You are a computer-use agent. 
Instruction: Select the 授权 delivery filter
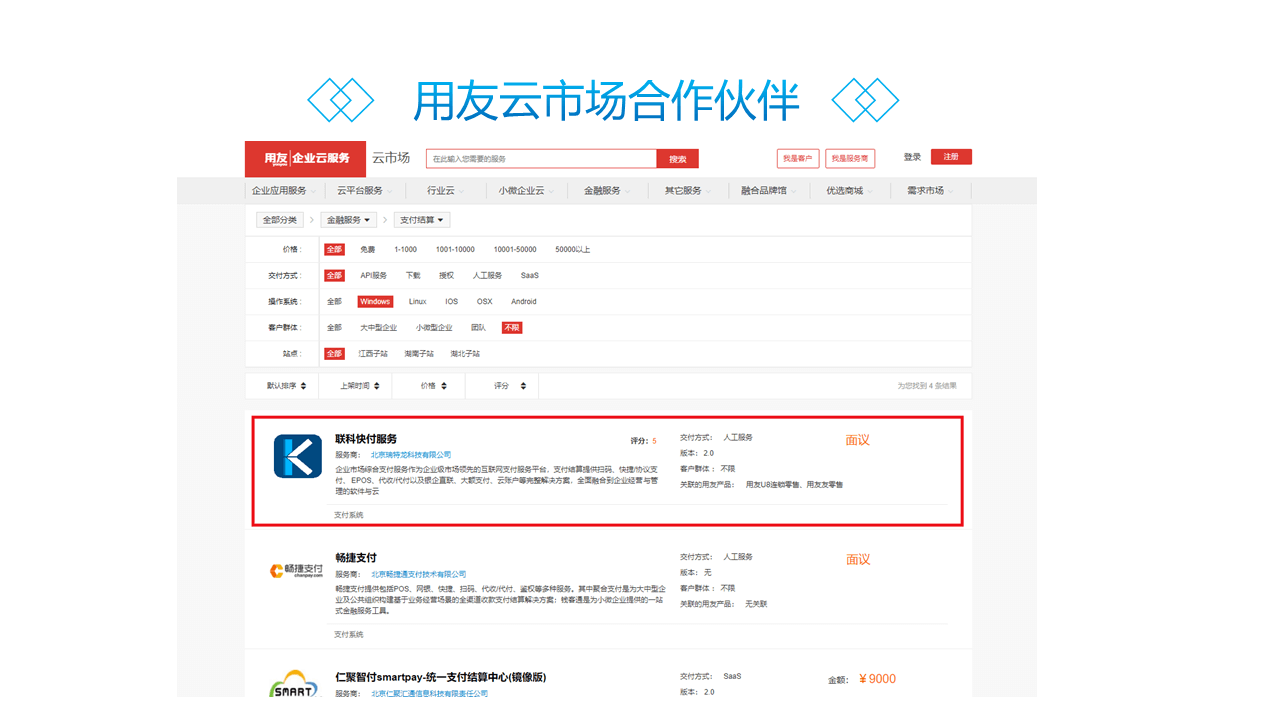pos(446,275)
